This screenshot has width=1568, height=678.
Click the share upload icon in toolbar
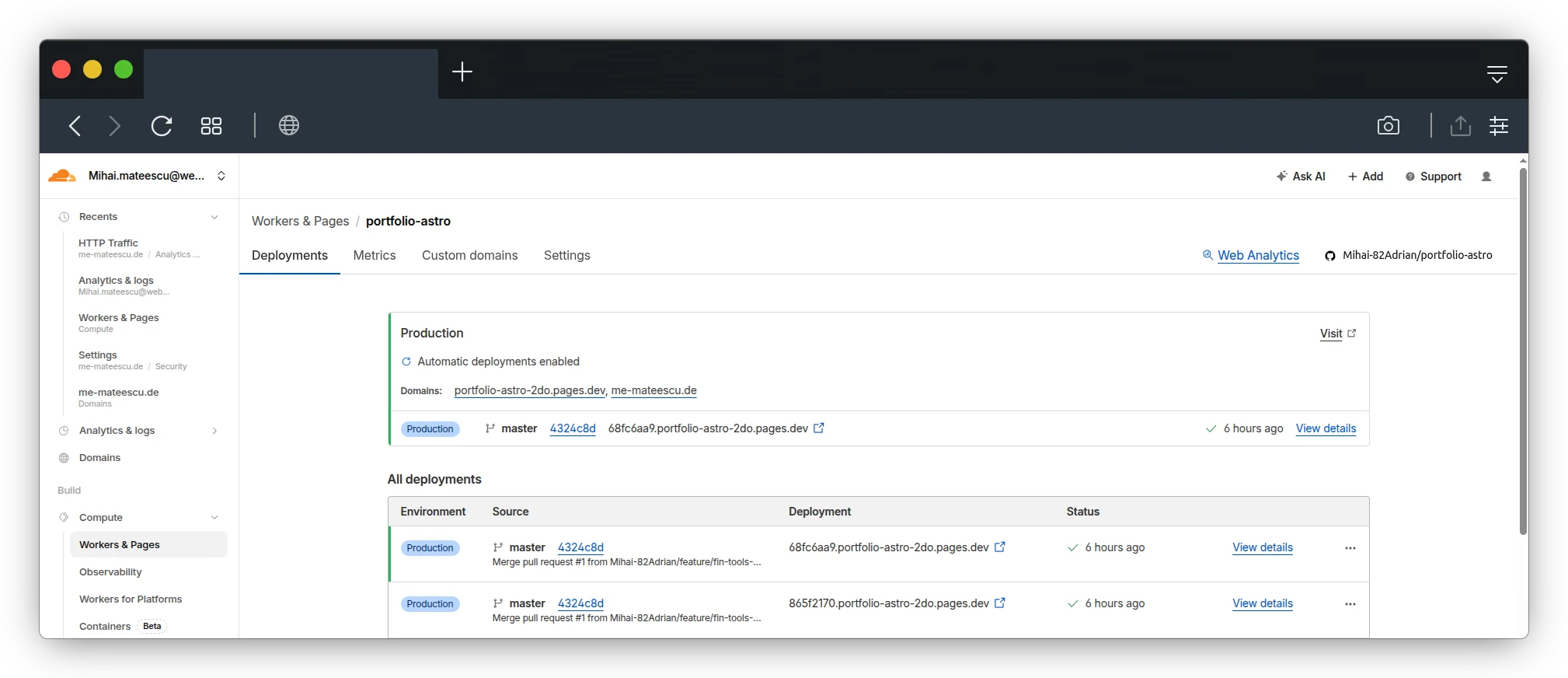1461,125
